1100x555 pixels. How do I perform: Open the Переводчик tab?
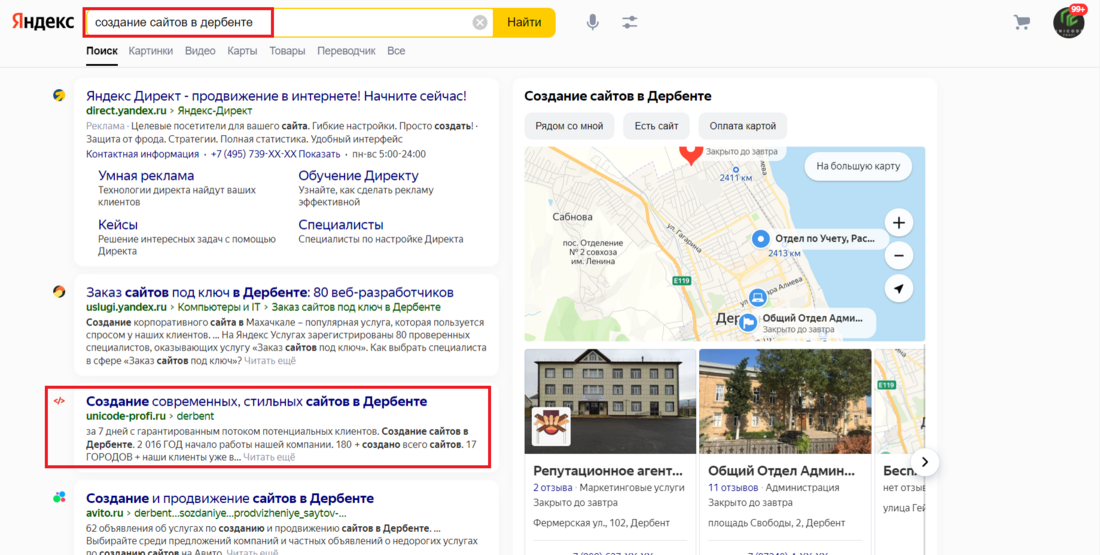[x=346, y=51]
